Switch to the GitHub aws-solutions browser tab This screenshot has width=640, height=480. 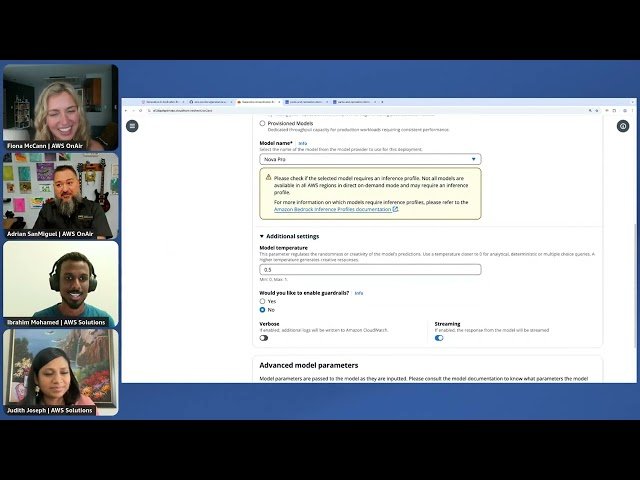tap(209, 102)
